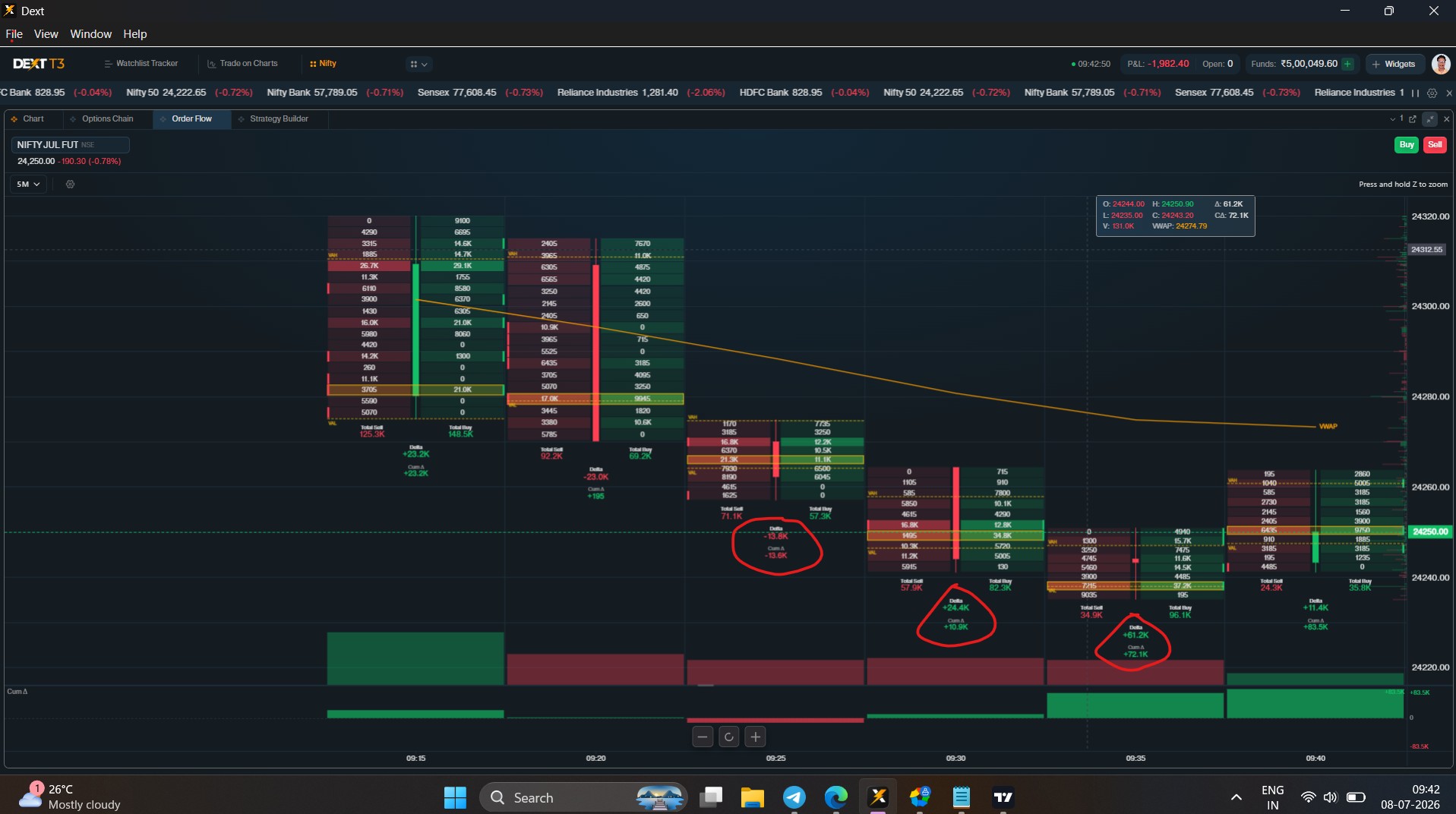
Task: Expand the layout grid dropdown
Action: pyautogui.click(x=418, y=65)
